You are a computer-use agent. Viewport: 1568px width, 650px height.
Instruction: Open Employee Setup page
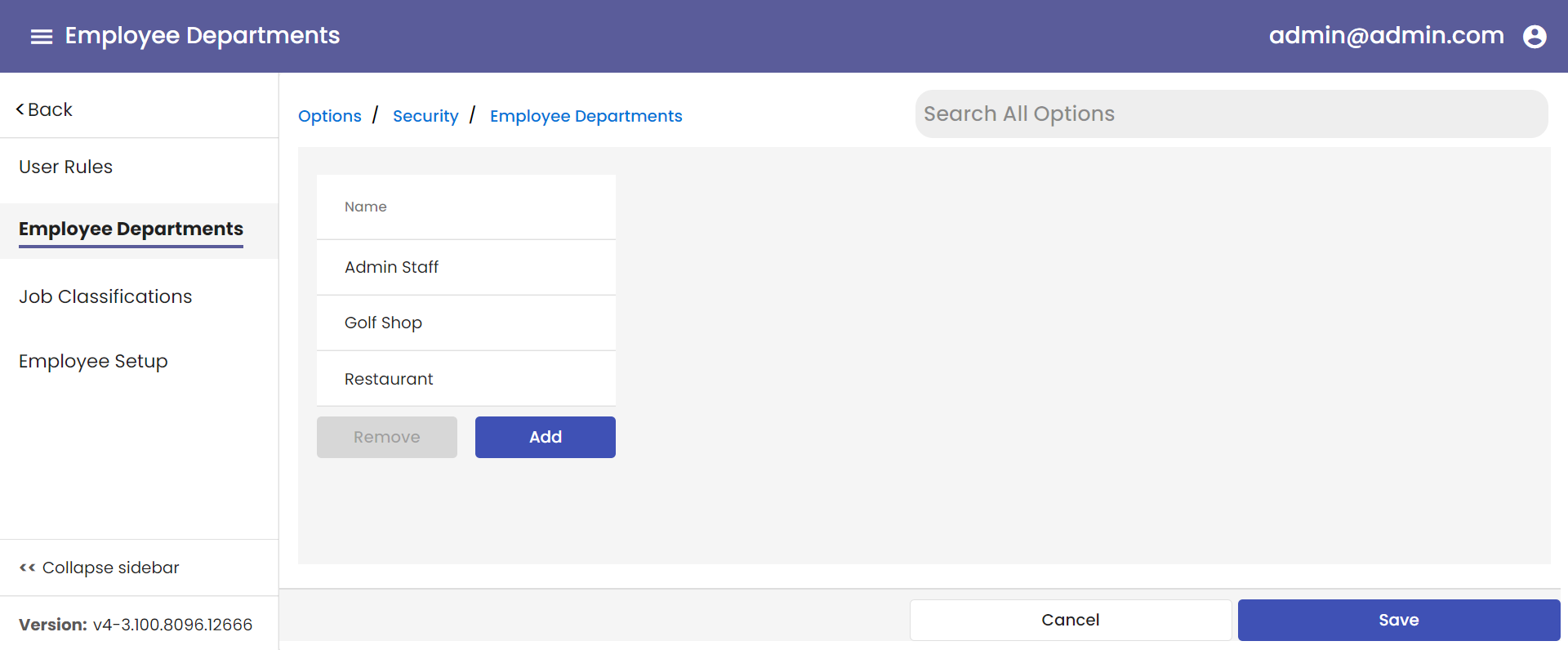click(93, 361)
